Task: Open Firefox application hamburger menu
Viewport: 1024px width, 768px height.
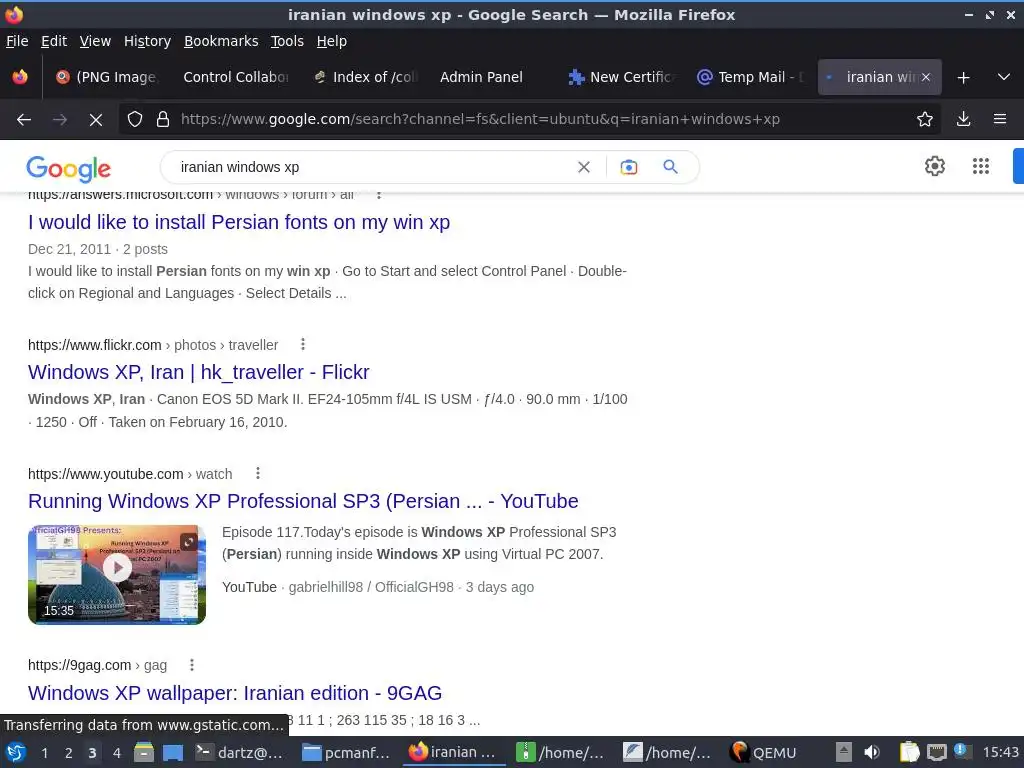Action: (x=1000, y=119)
